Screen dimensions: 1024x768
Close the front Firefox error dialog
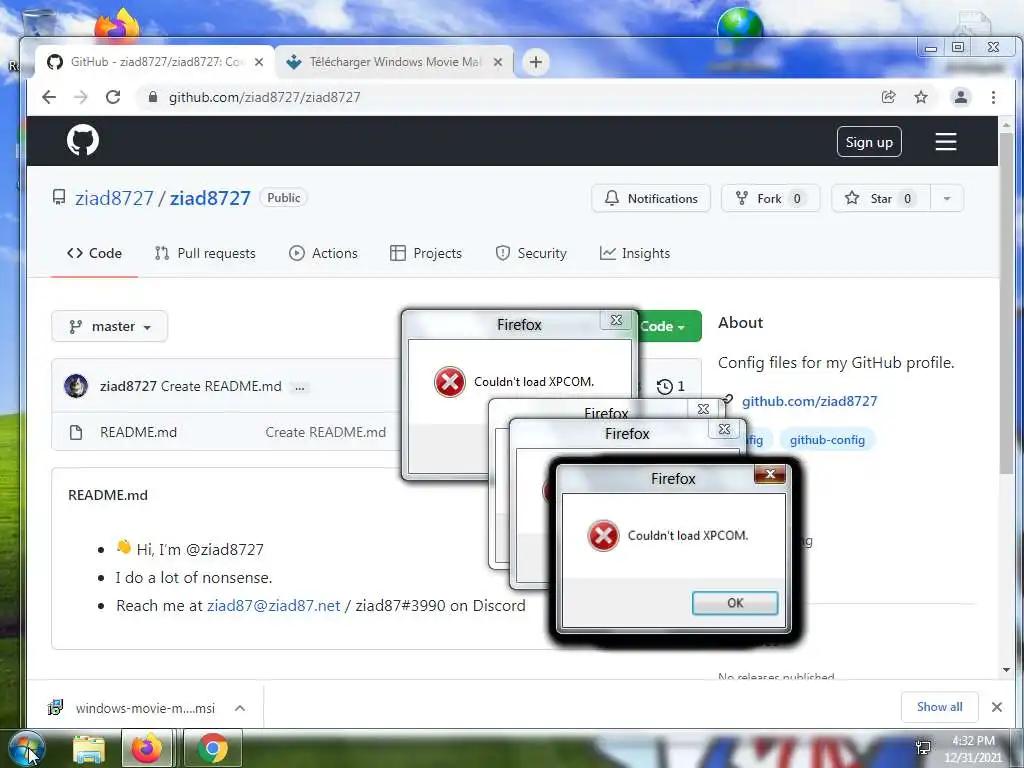click(770, 474)
